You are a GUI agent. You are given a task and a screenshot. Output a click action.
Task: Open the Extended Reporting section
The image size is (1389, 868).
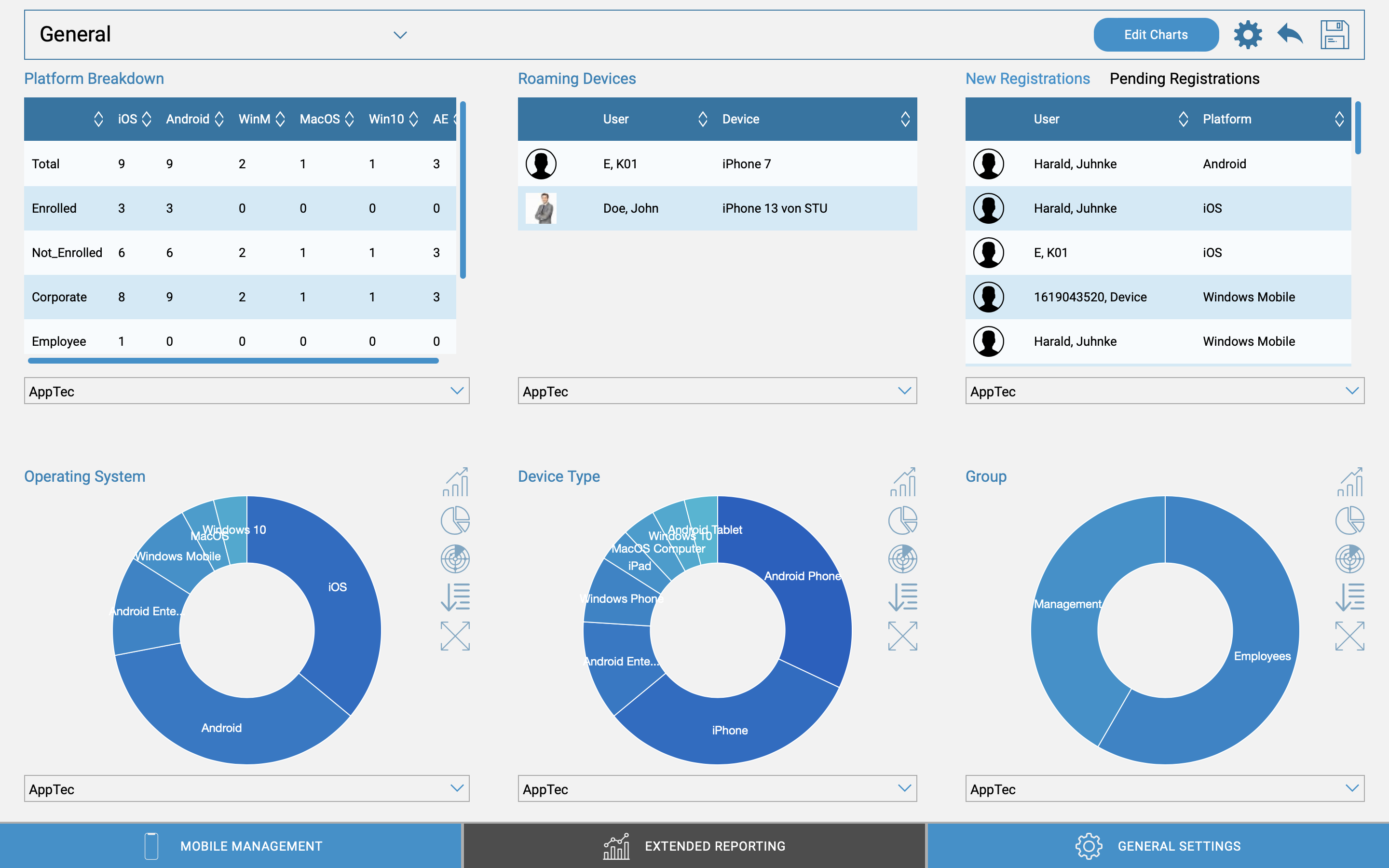[x=714, y=846]
